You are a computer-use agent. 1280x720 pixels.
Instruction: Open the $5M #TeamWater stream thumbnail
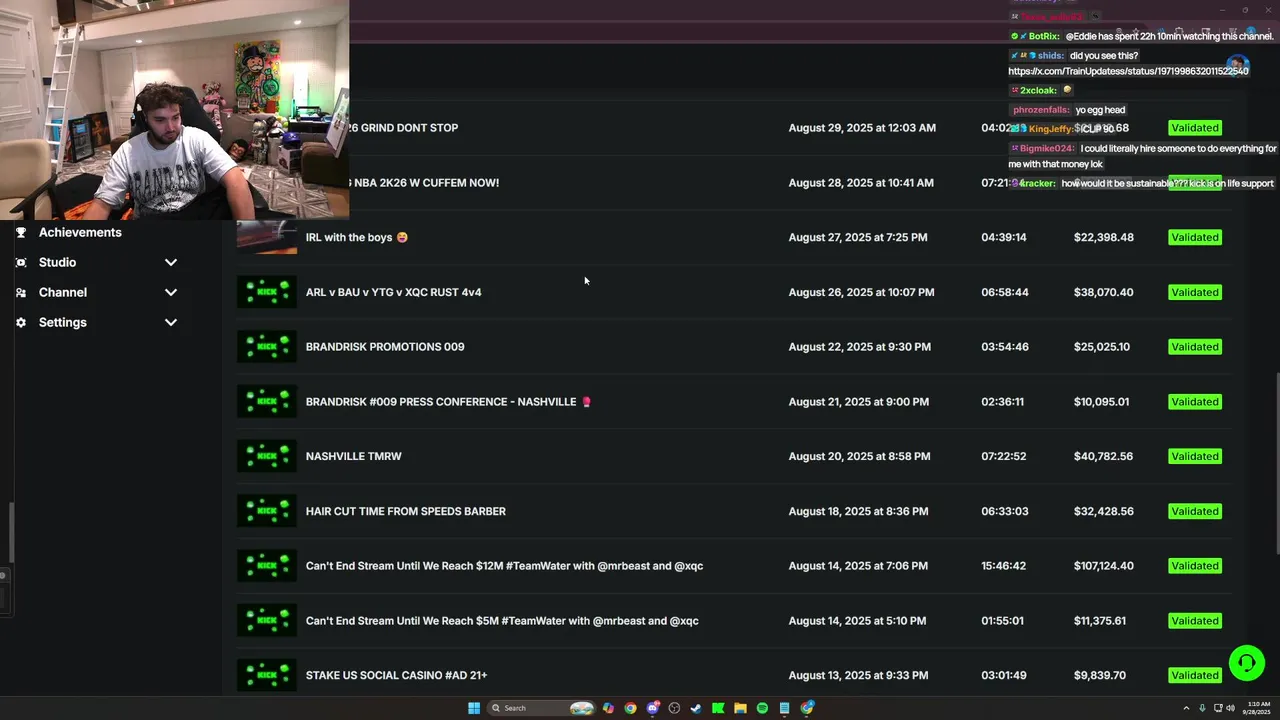[x=267, y=620]
